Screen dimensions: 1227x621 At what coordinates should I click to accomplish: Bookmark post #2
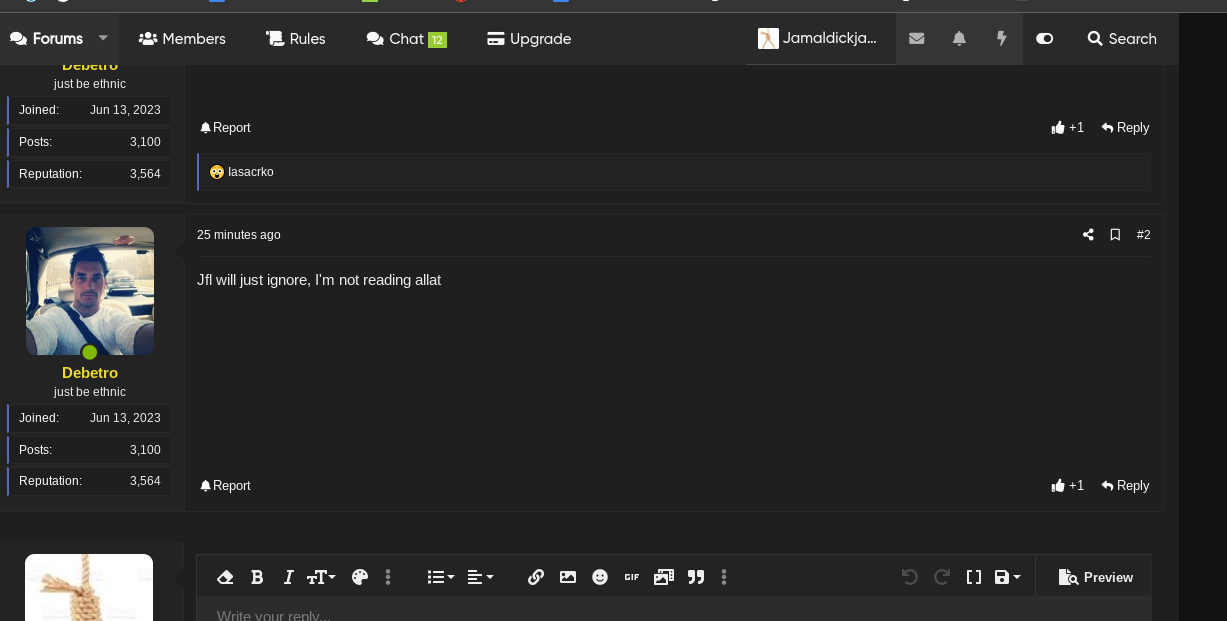[x=1115, y=235]
